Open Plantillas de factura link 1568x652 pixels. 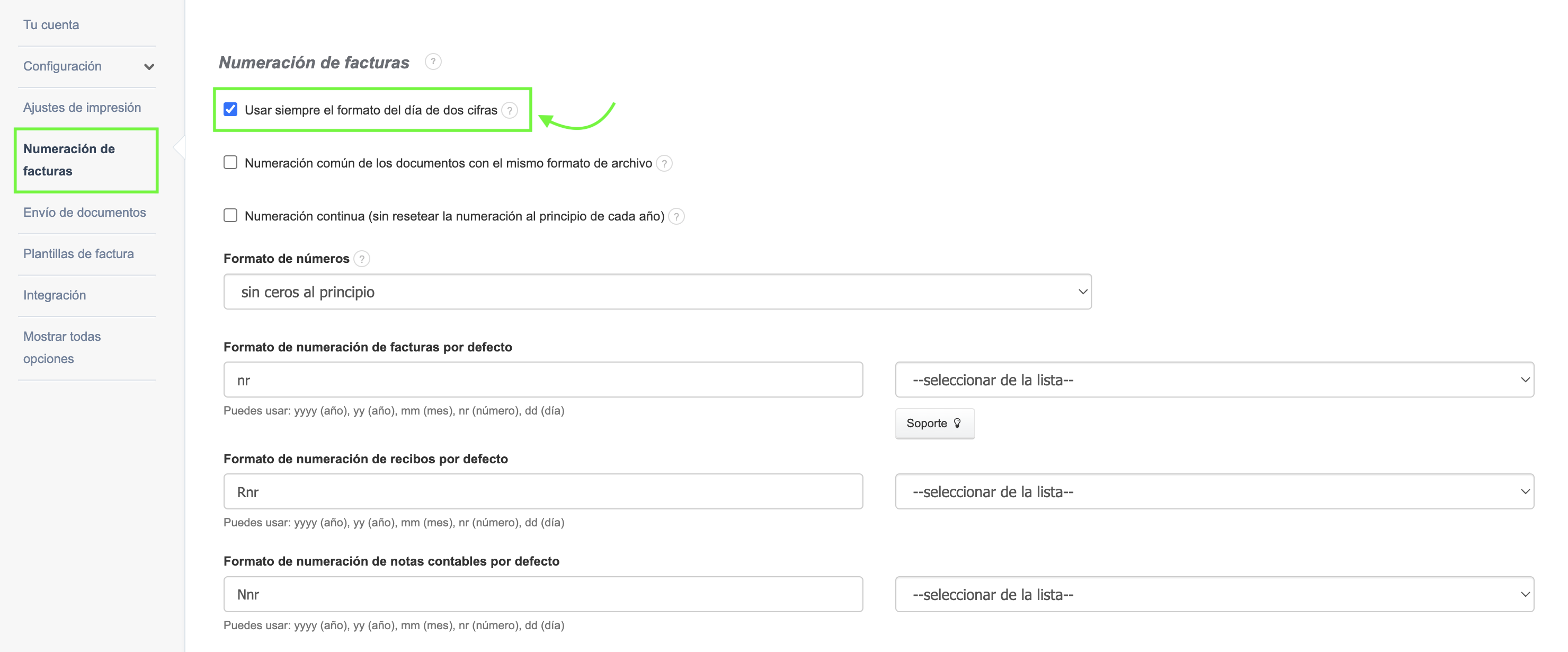pyautogui.click(x=78, y=254)
